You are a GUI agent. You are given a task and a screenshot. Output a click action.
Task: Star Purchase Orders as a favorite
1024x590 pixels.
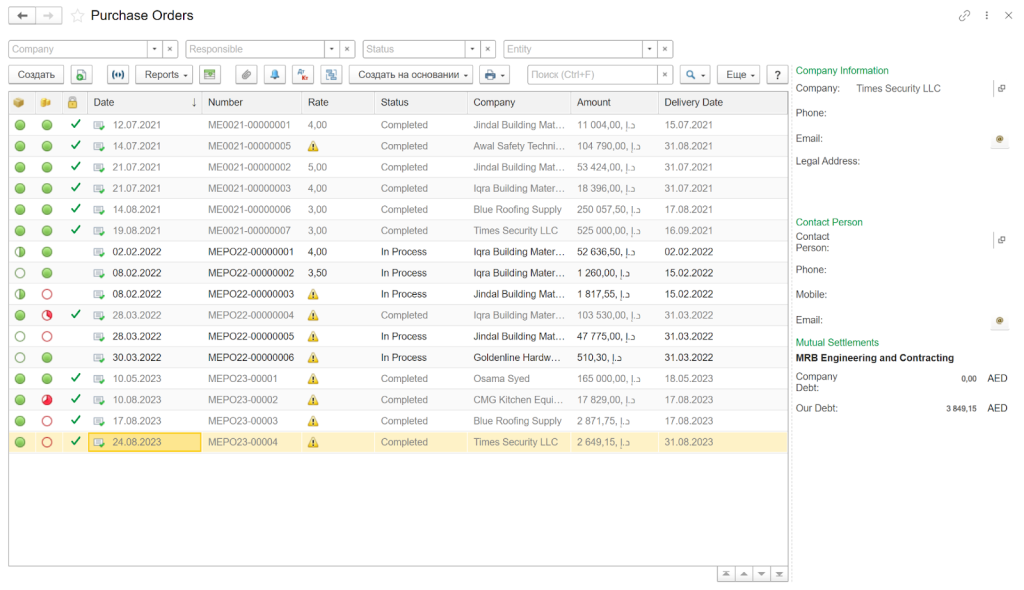pos(75,15)
